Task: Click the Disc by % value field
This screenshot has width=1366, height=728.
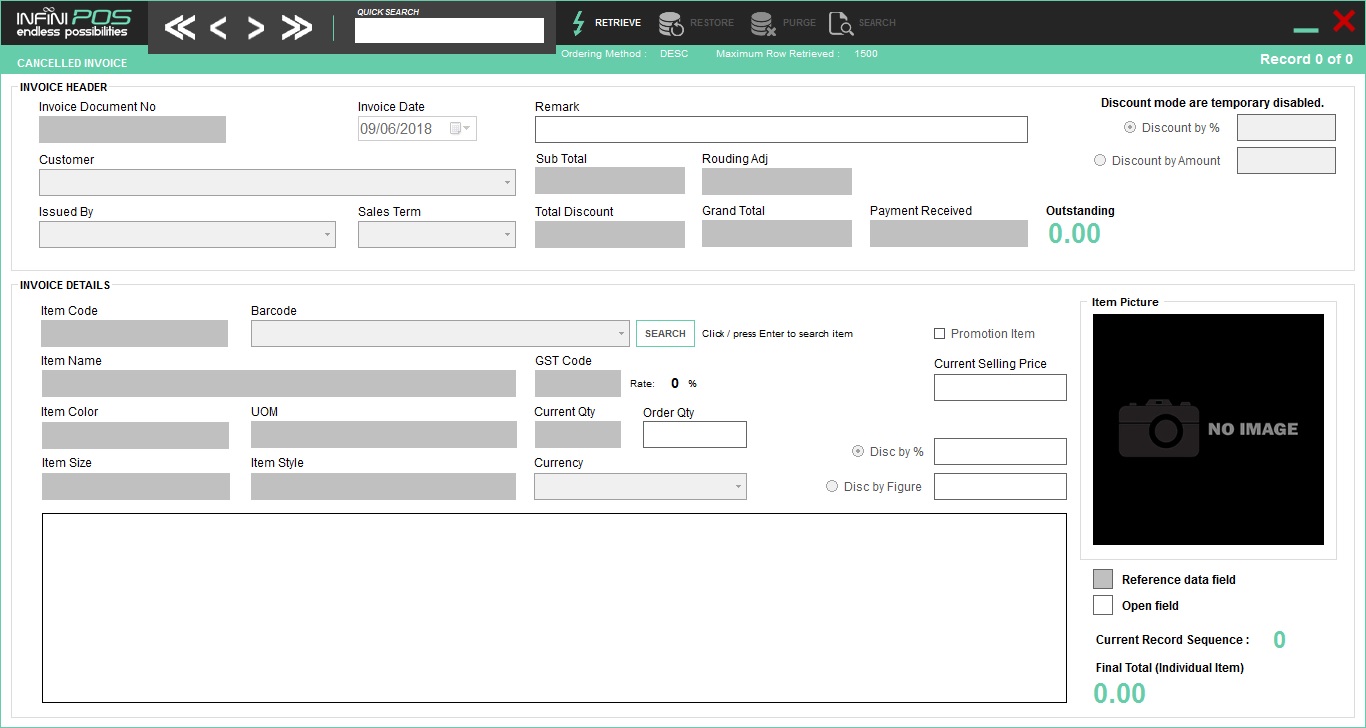Action: (x=1000, y=451)
